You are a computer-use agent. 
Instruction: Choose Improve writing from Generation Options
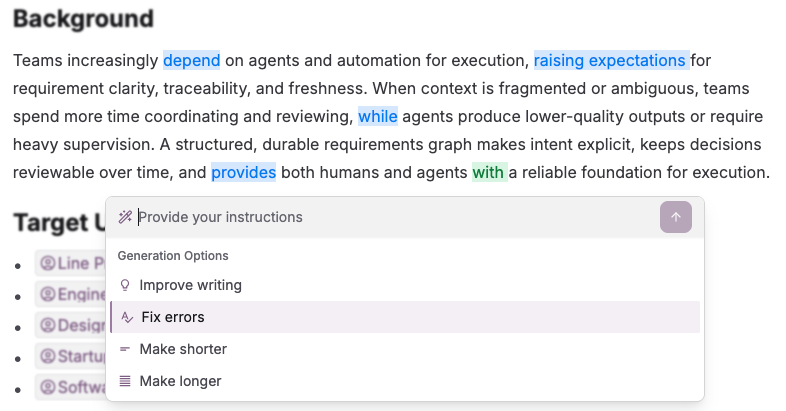coord(190,285)
